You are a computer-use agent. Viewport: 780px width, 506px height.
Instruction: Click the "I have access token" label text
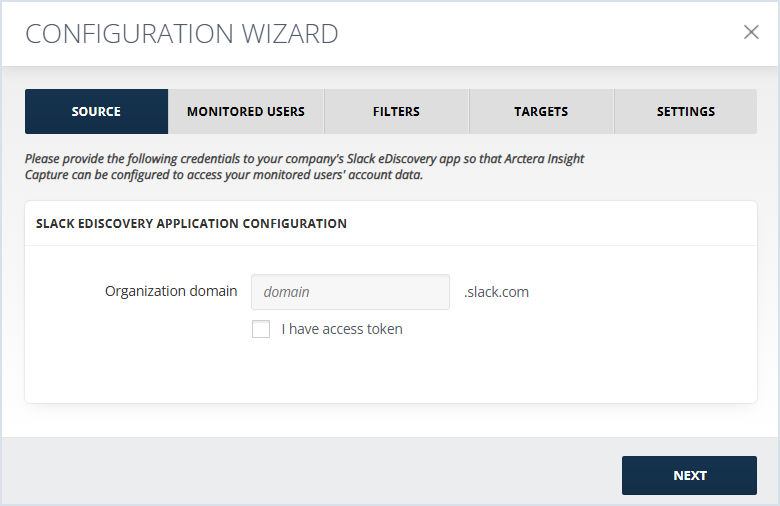coord(342,329)
